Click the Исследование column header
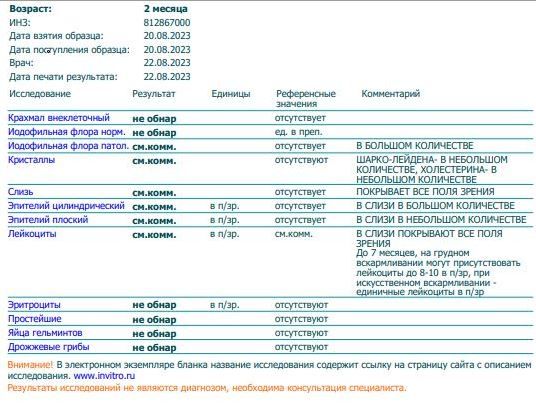This screenshot has height=403, width=536. (x=40, y=94)
